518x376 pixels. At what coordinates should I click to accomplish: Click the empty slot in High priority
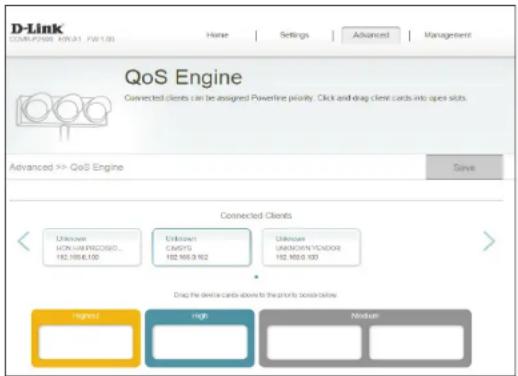click(200, 342)
